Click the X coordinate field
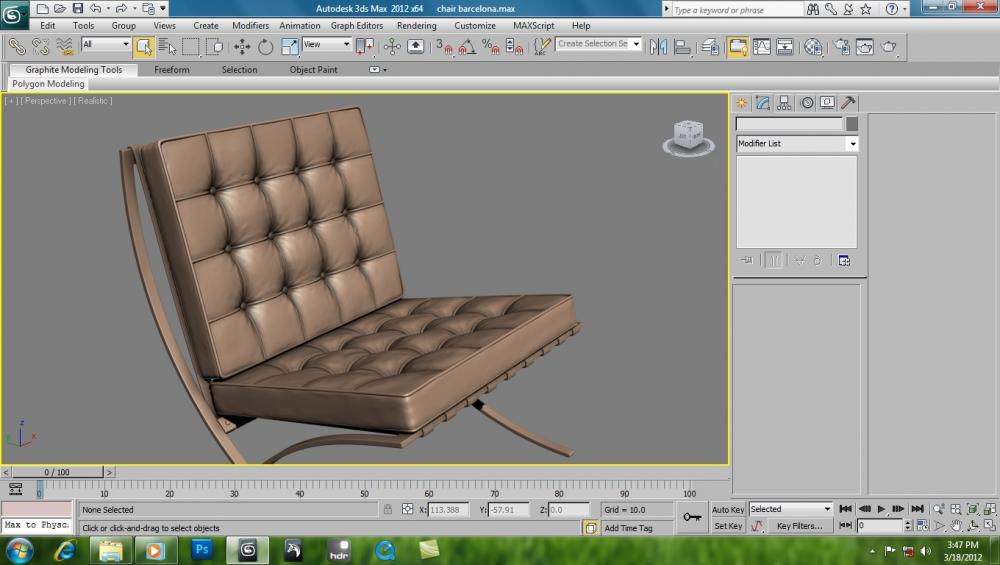Image resolution: width=1000 pixels, height=565 pixels. pyautogui.click(x=448, y=510)
